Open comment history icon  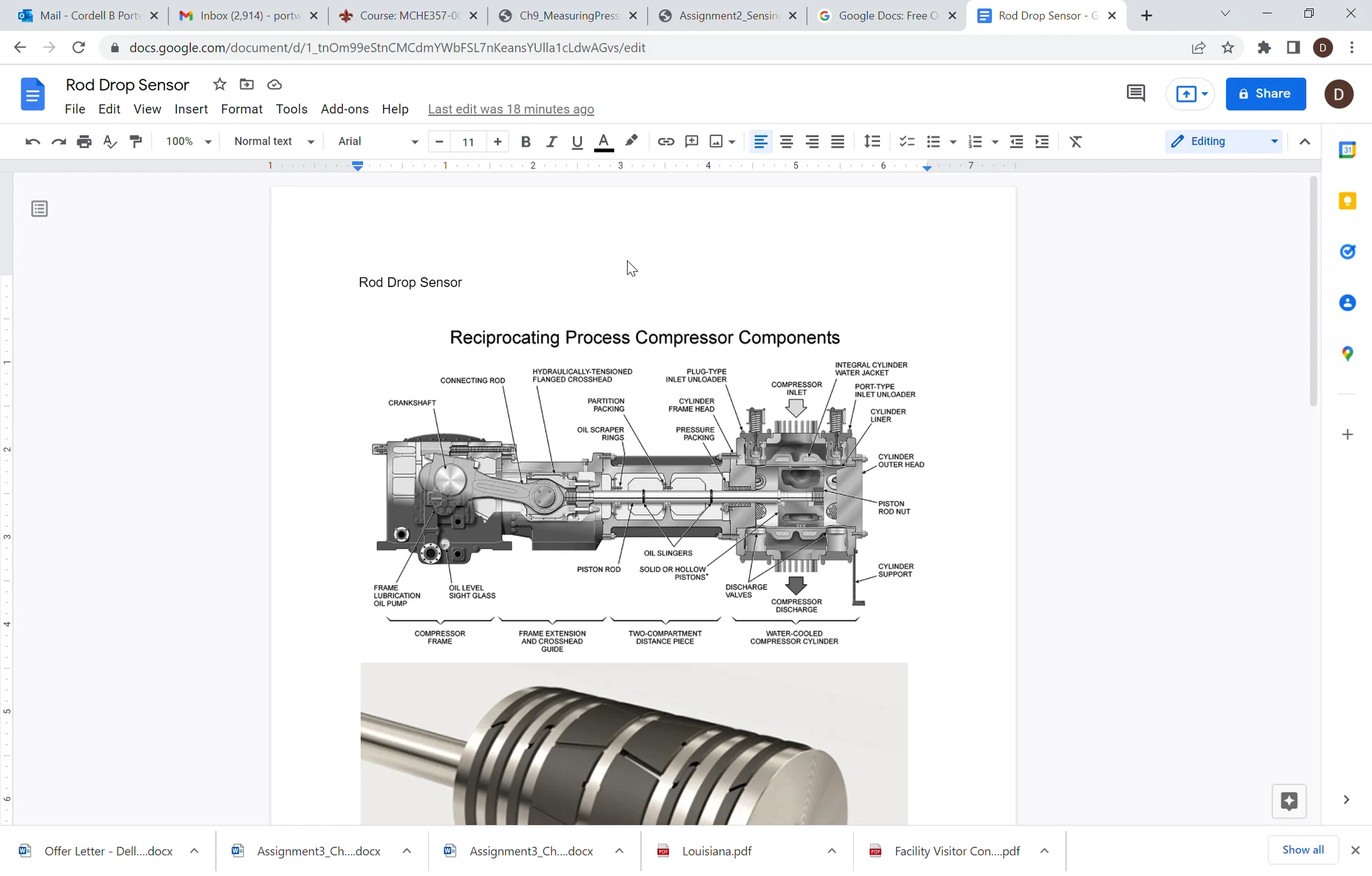pyautogui.click(x=1135, y=94)
